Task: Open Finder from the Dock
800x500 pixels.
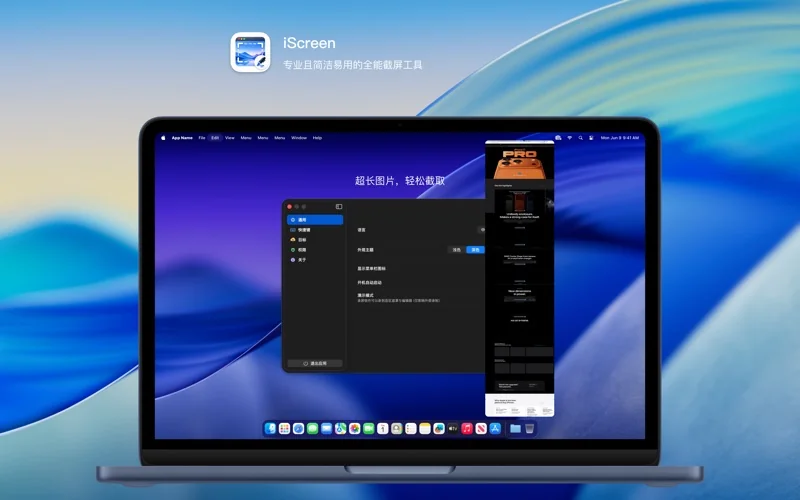Action: pyautogui.click(x=270, y=429)
